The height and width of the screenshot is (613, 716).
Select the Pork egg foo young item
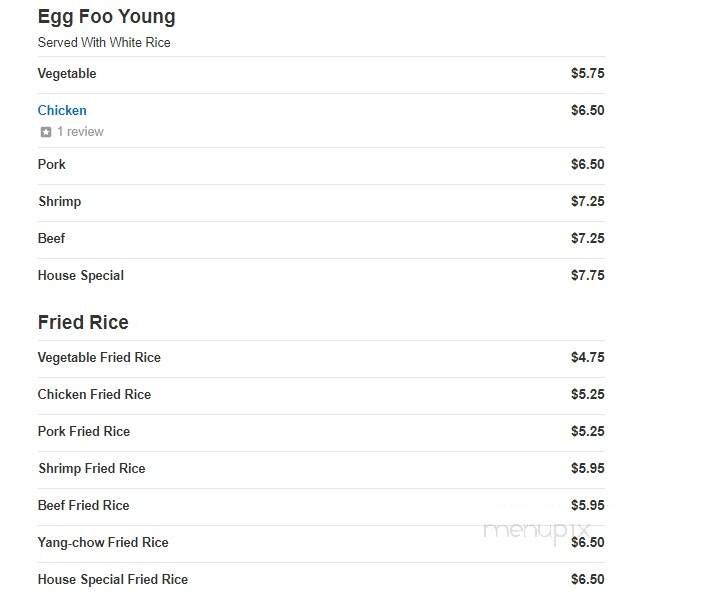[x=52, y=164]
